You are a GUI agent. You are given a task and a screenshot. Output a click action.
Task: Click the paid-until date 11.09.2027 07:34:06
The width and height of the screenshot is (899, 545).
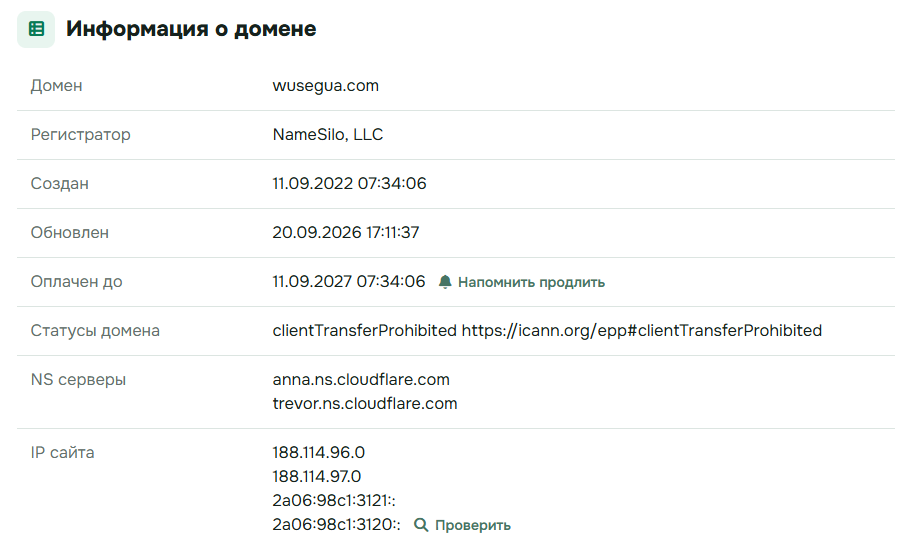(349, 281)
